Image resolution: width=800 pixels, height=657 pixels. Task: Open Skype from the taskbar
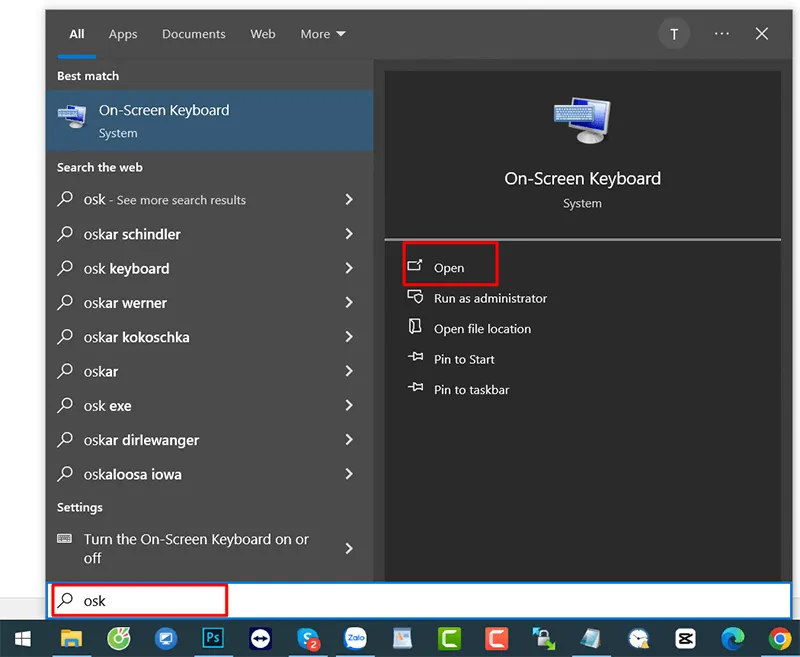pyautogui.click(x=308, y=638)
